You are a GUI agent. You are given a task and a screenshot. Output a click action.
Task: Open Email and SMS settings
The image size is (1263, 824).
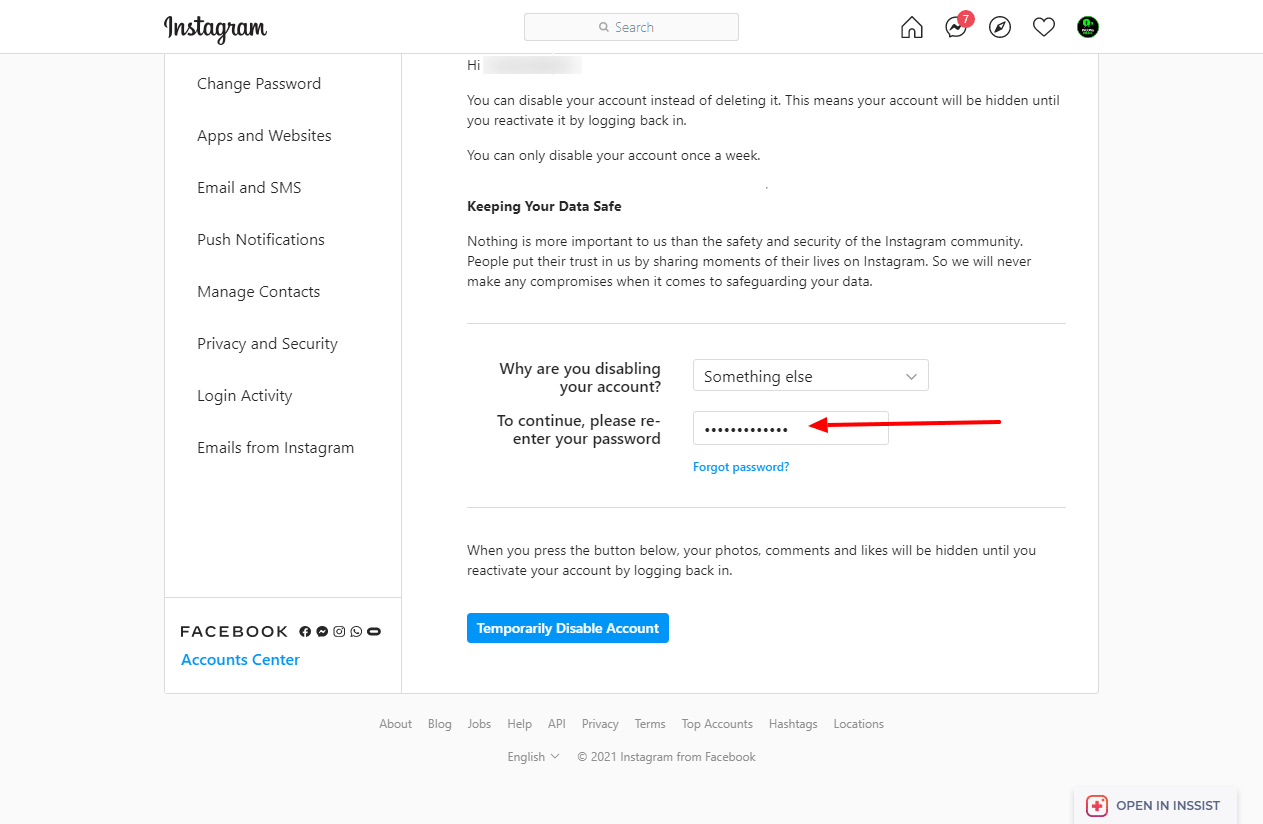tap(249, 188)
